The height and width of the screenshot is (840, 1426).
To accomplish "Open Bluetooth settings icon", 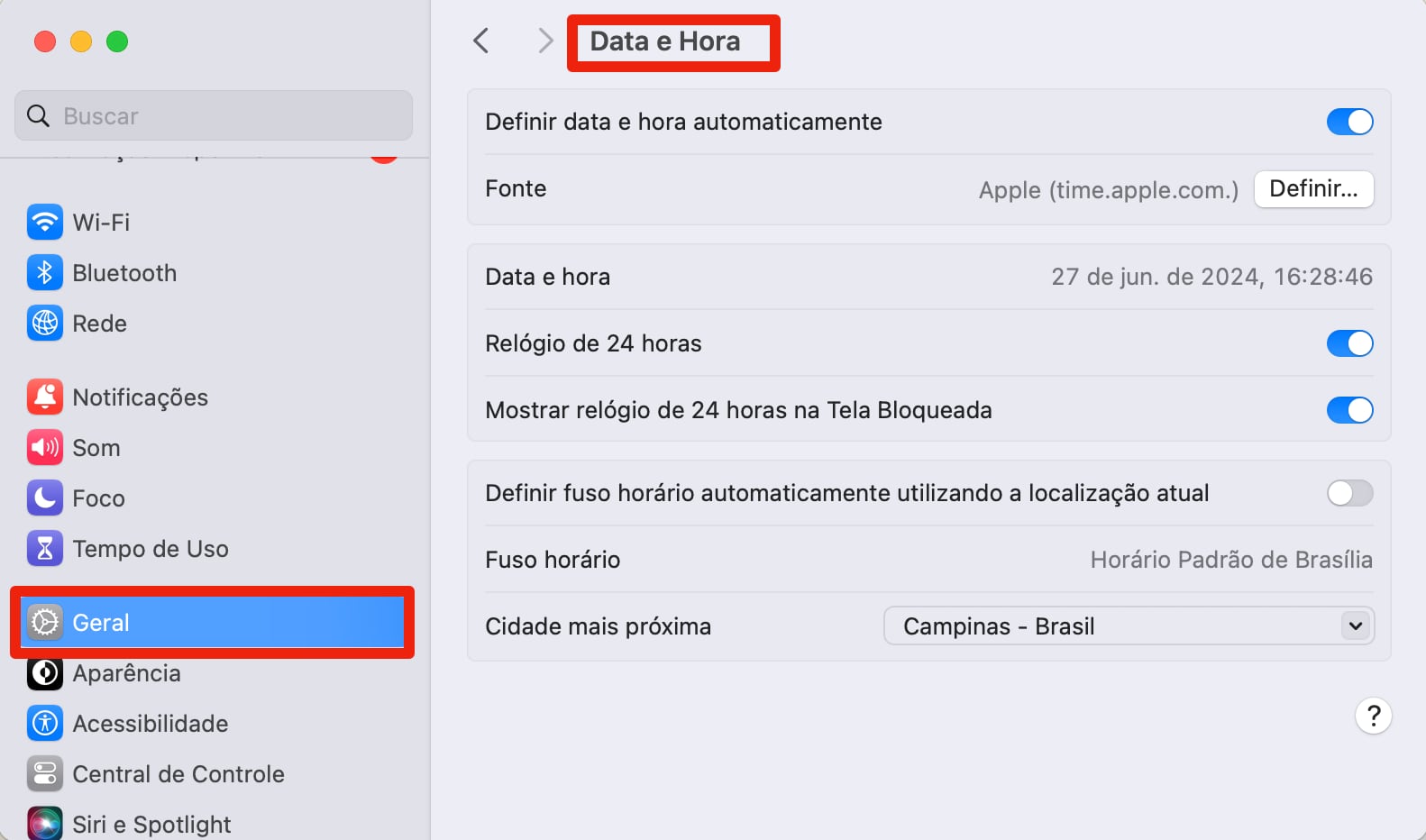I will 44,272.
